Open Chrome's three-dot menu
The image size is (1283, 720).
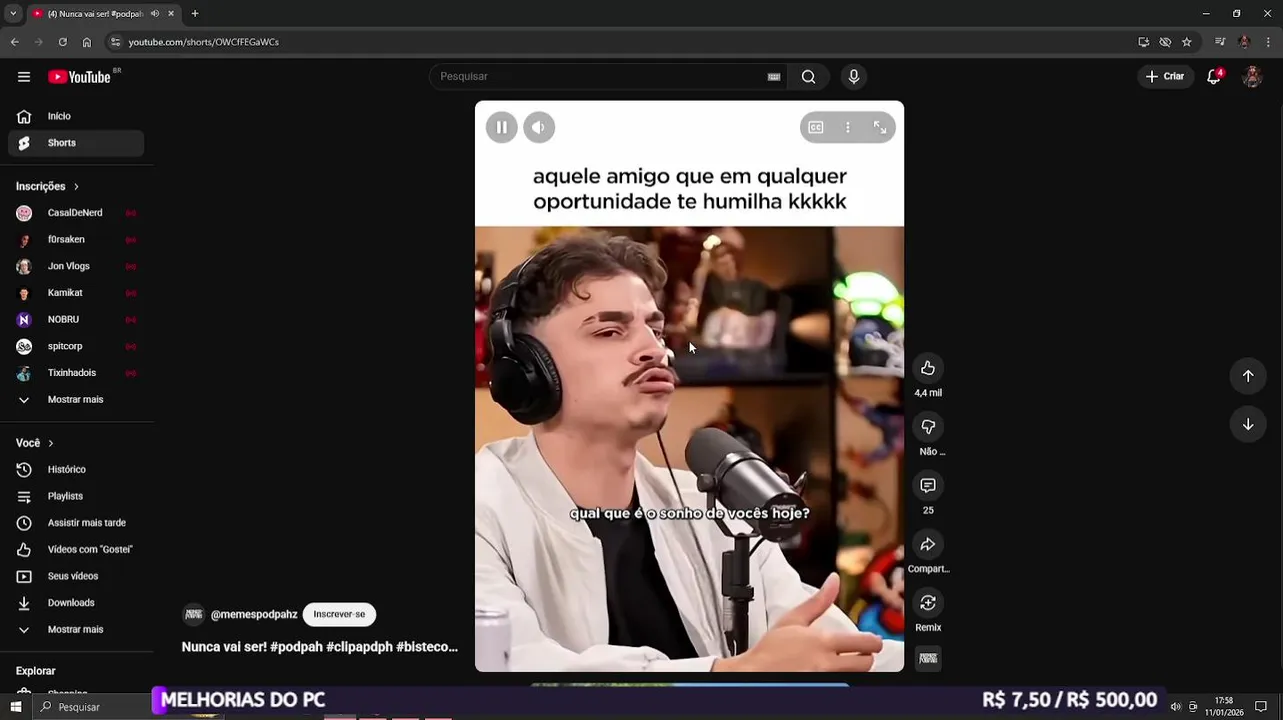[1269, 42]
